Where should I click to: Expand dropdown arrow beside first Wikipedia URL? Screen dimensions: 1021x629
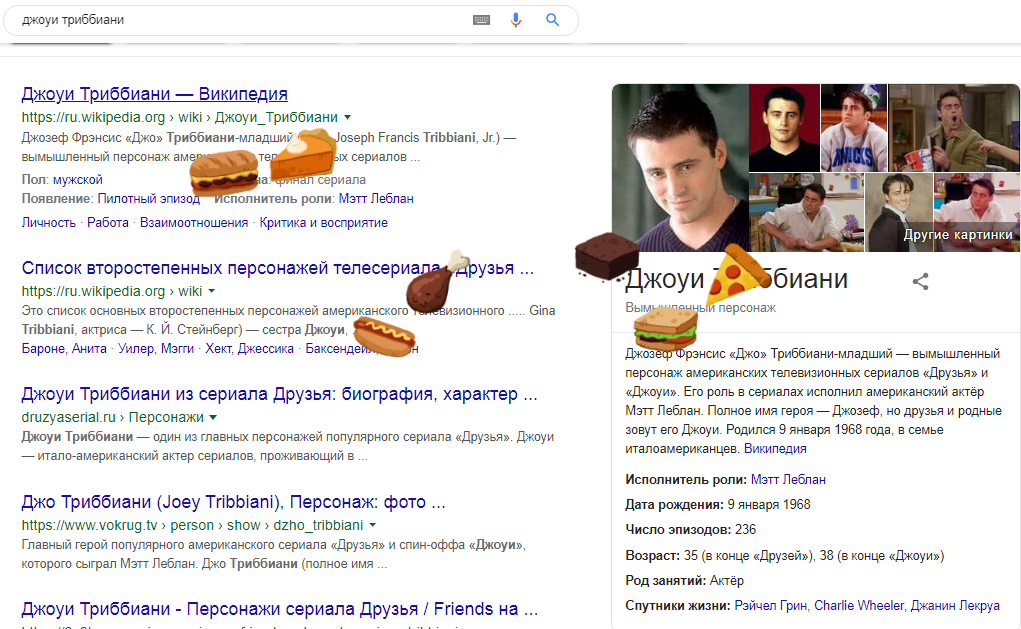coord(347,117)
